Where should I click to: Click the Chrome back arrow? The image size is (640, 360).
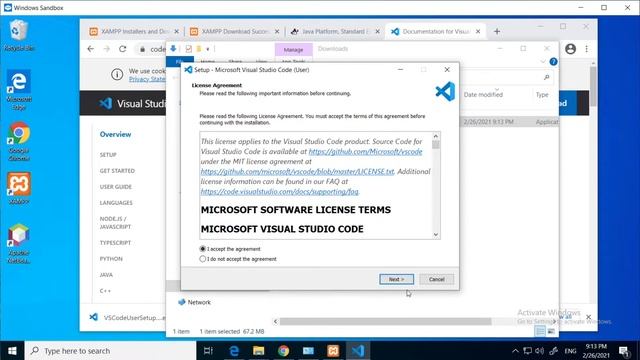coord(91,49)
